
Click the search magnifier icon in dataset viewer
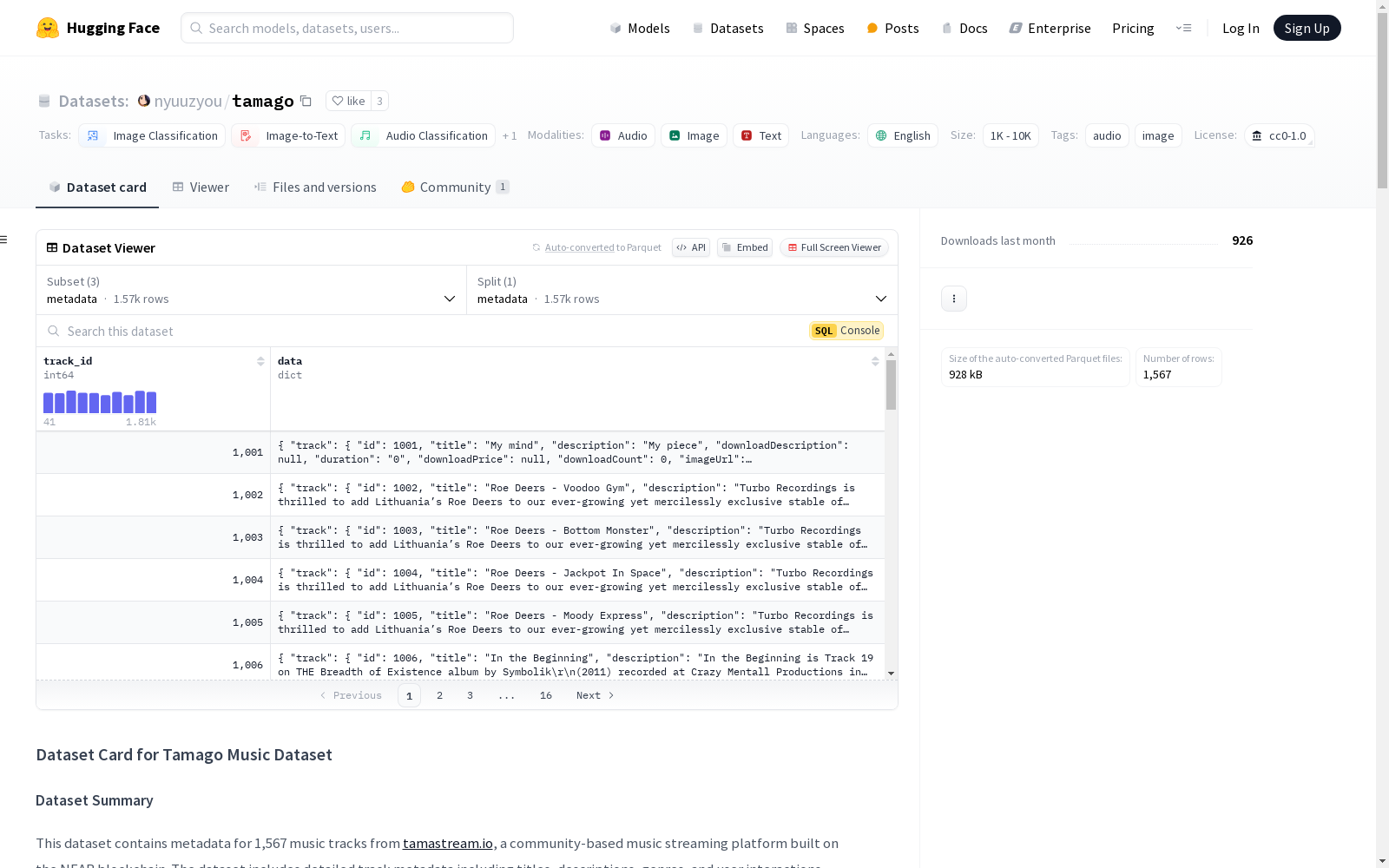point(54,331)
